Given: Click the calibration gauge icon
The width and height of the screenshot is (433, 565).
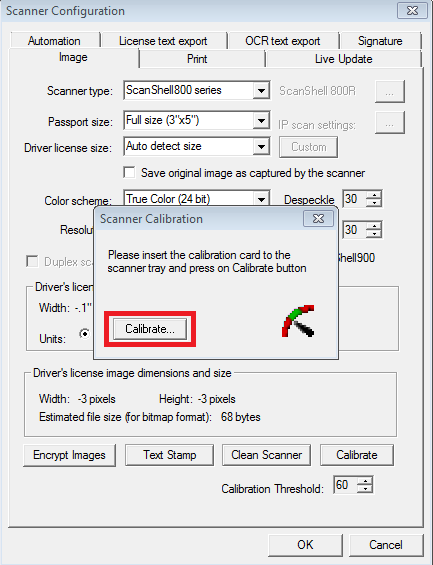Looking at the screenshot, I should [x=298, y=321].
